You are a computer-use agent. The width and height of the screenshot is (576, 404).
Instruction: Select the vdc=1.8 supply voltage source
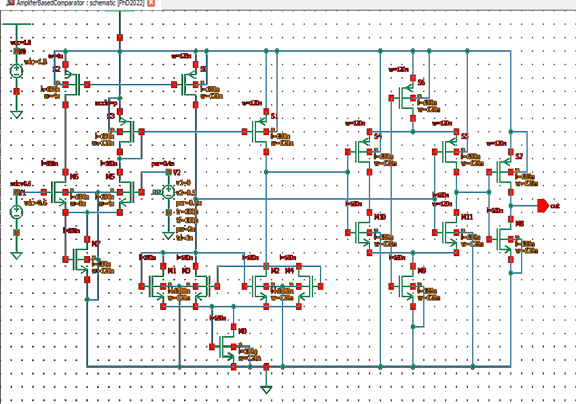tap(16, 71)
